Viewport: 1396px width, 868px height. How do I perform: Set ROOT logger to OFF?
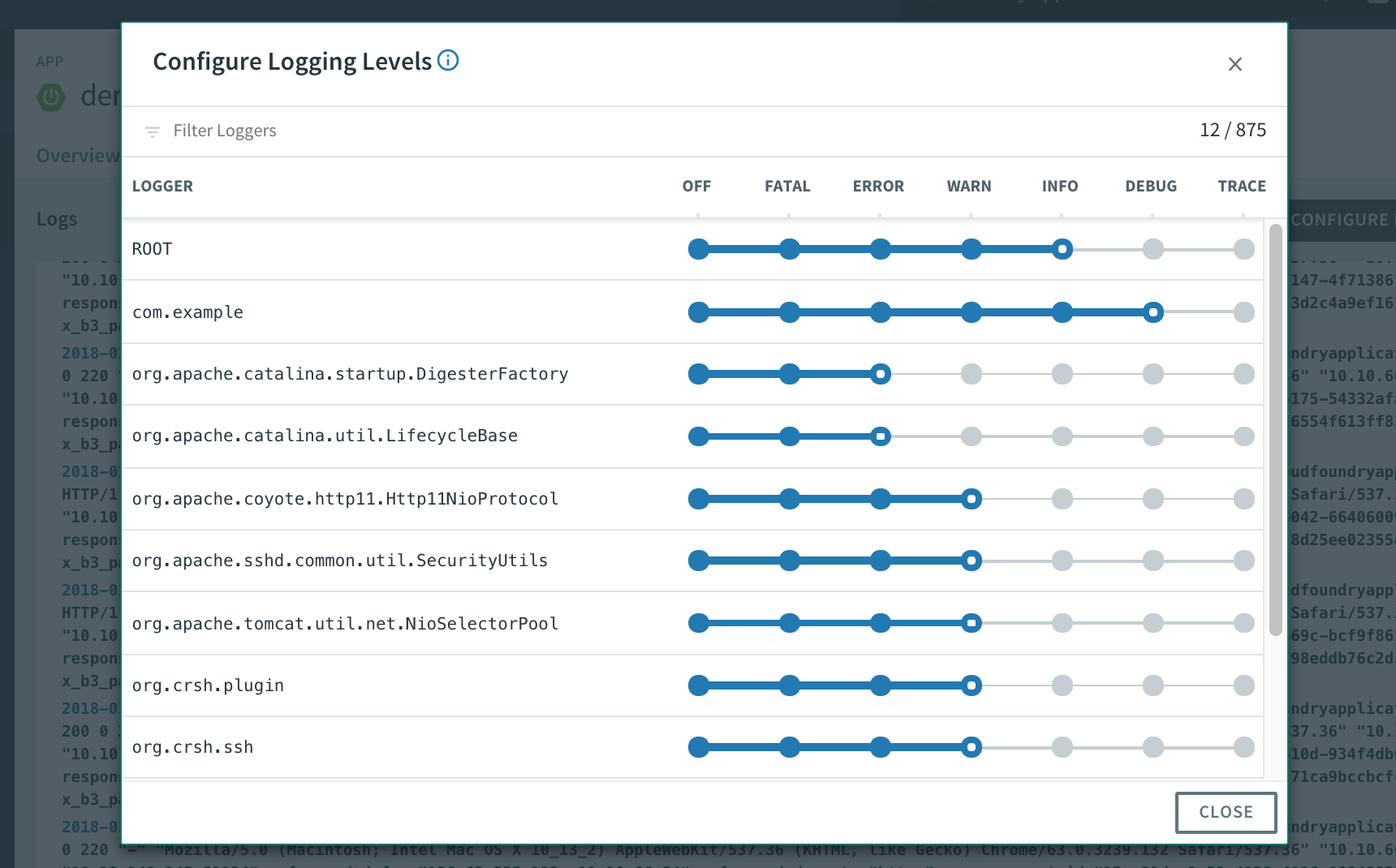pyautogui.click(x=699, y=249)
